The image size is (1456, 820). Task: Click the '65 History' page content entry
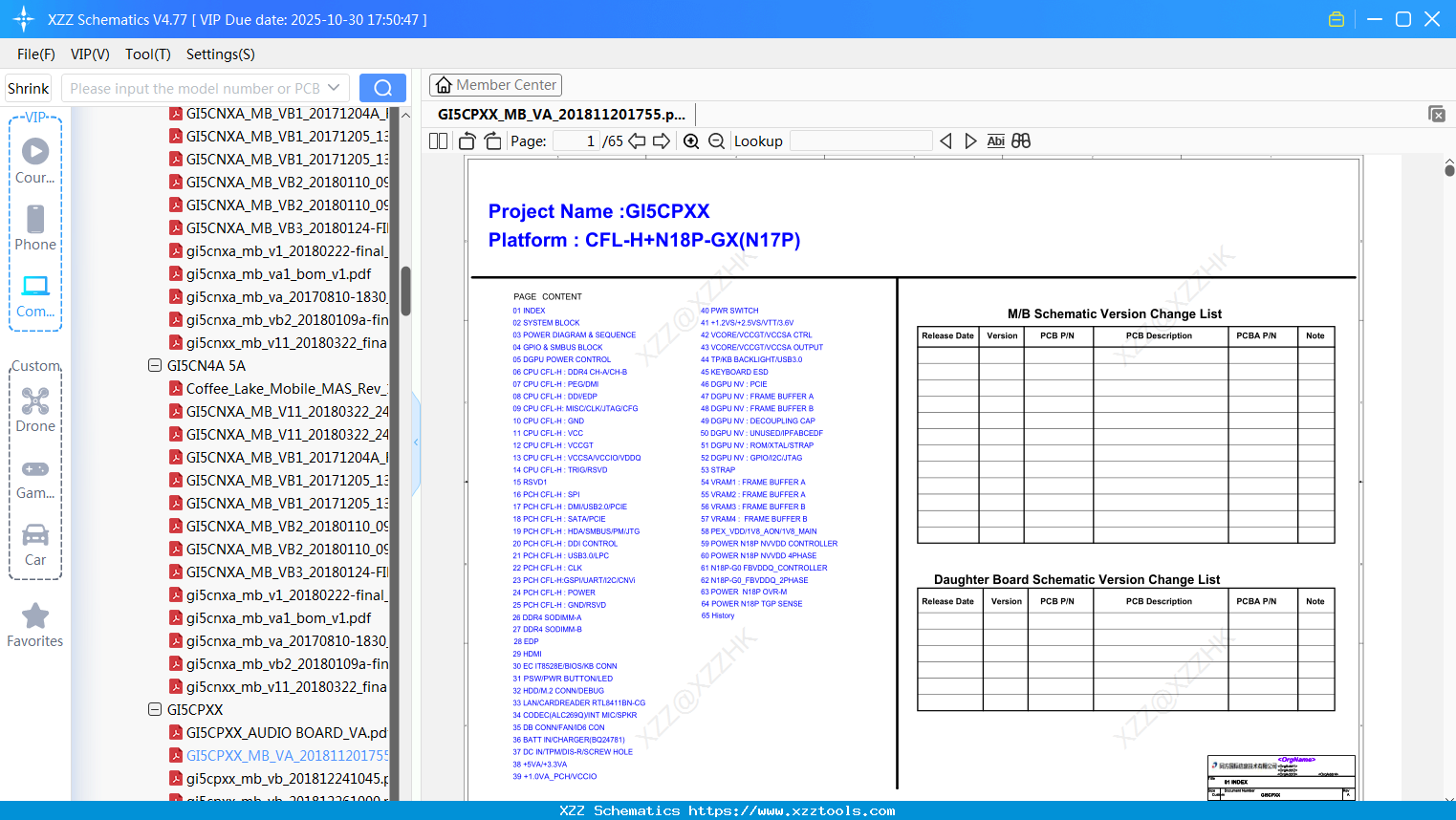click(718, 615)
